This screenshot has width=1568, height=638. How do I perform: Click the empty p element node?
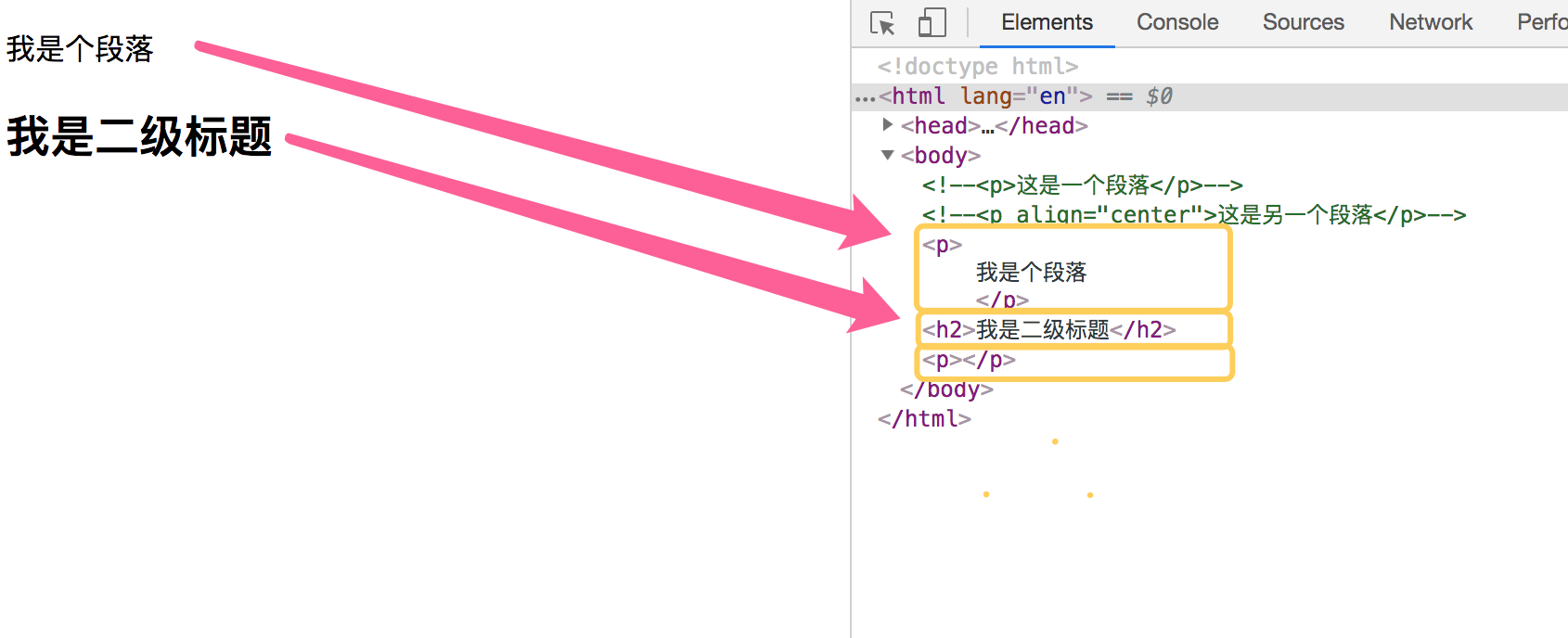(969, 360)
